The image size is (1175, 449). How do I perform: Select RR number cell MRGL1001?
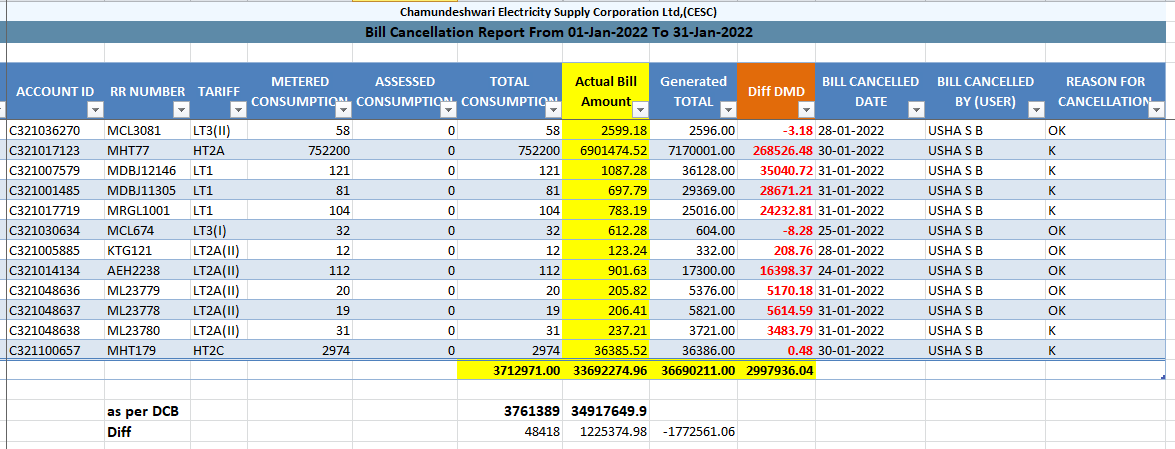point(147,211)
